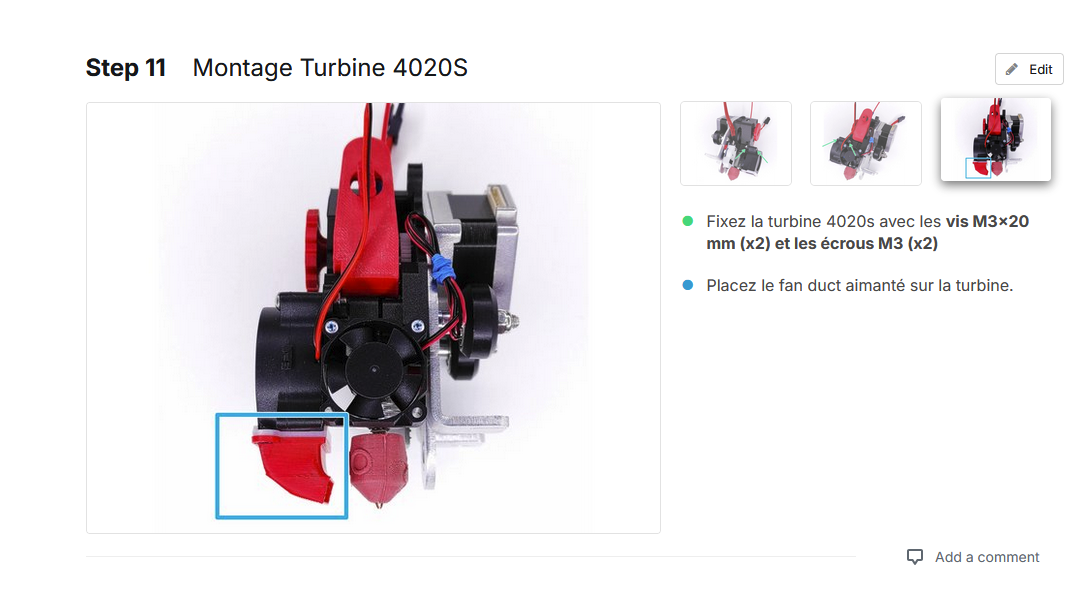The image size is (1091, 590).
Task: Click the Edit button for Step 11
Action: click(x=1028, y=69)
